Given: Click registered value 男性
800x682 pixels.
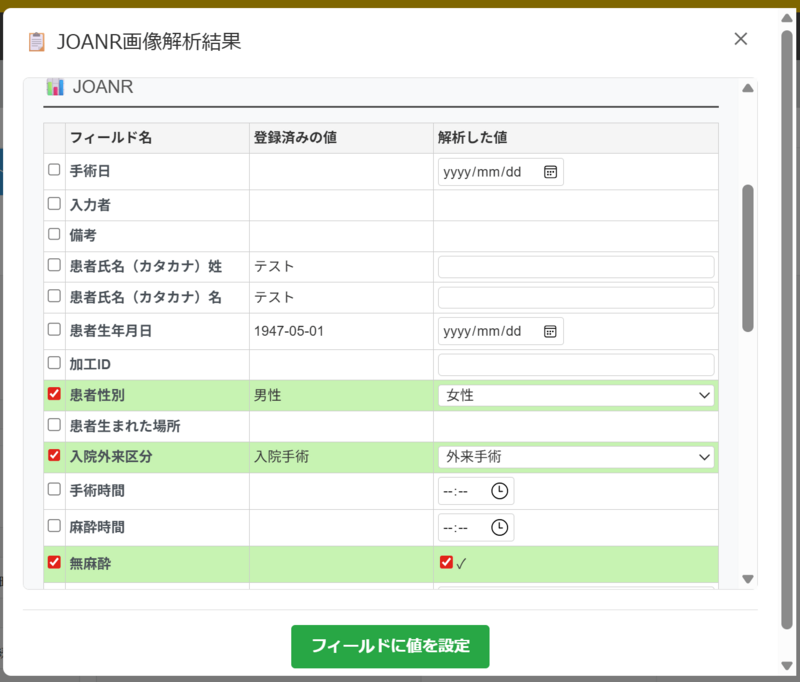Looking at the screenshot, I should tap(267, 395).
